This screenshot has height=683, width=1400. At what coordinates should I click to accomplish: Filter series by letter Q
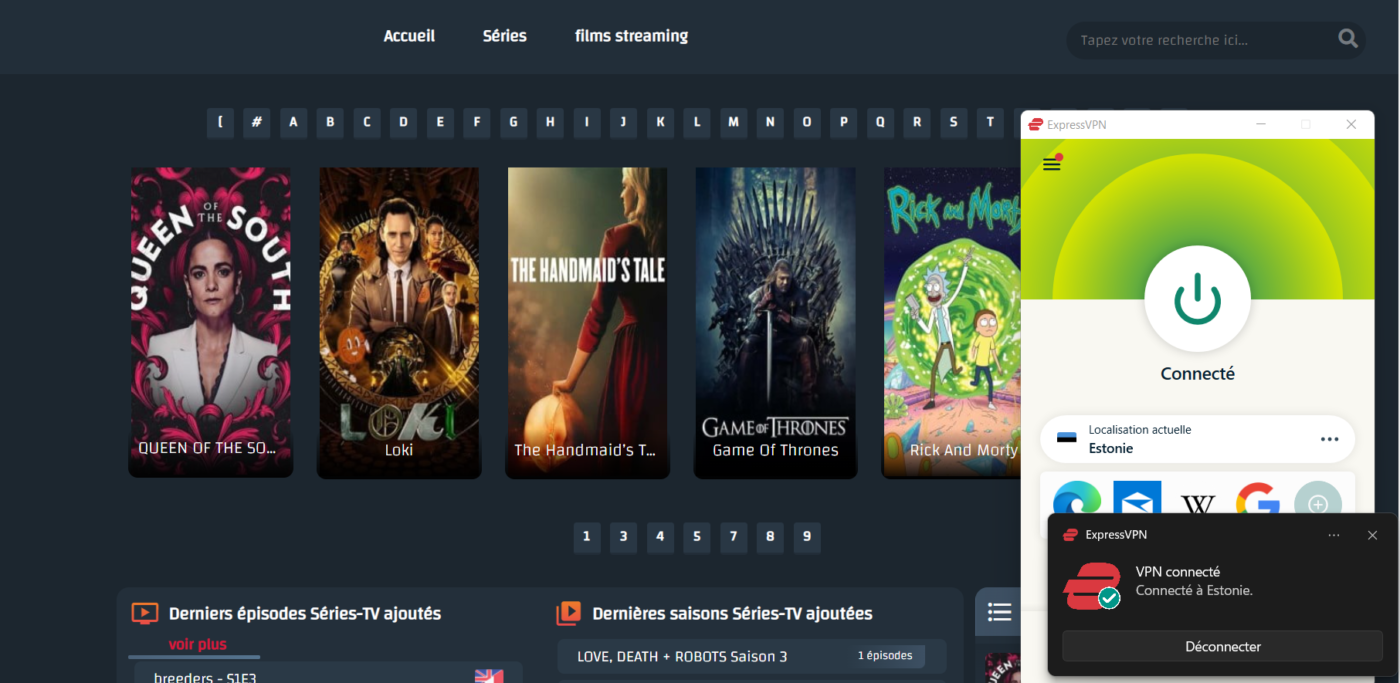point(880,122)
